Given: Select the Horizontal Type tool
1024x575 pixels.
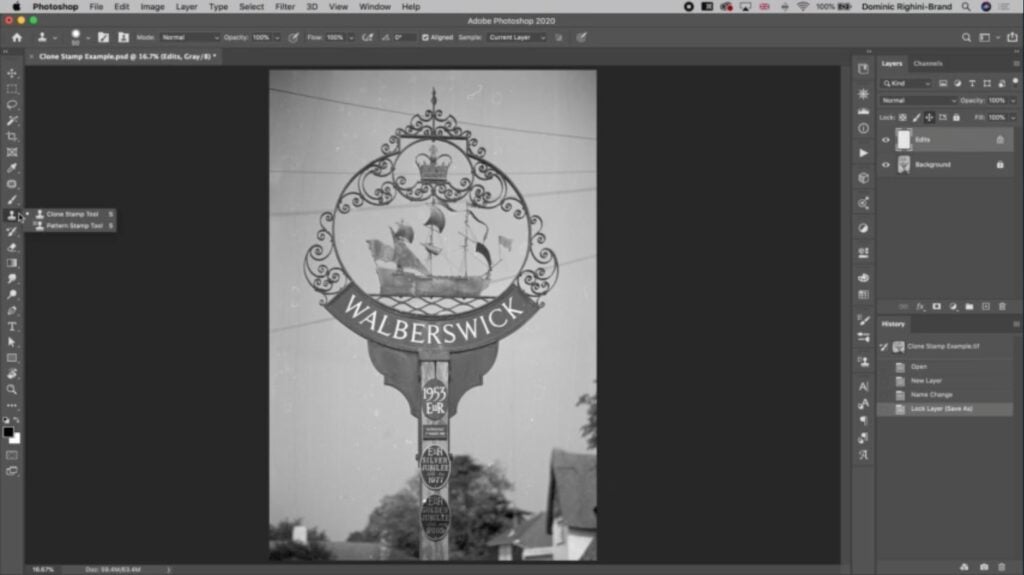Looking at the screenshot, I should pyautogui.click(x=12, y=326).
